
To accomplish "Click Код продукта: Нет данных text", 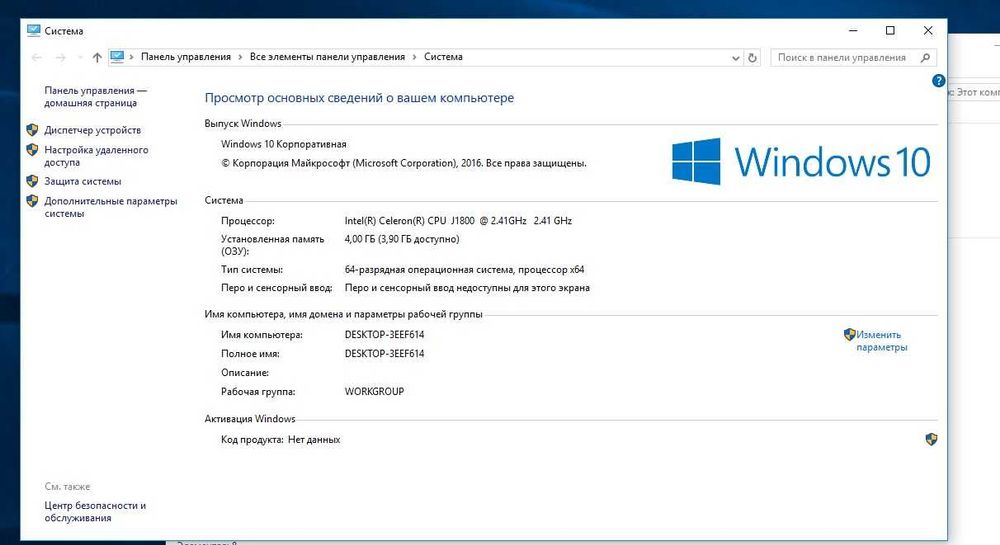I will [x=281, y=440].
